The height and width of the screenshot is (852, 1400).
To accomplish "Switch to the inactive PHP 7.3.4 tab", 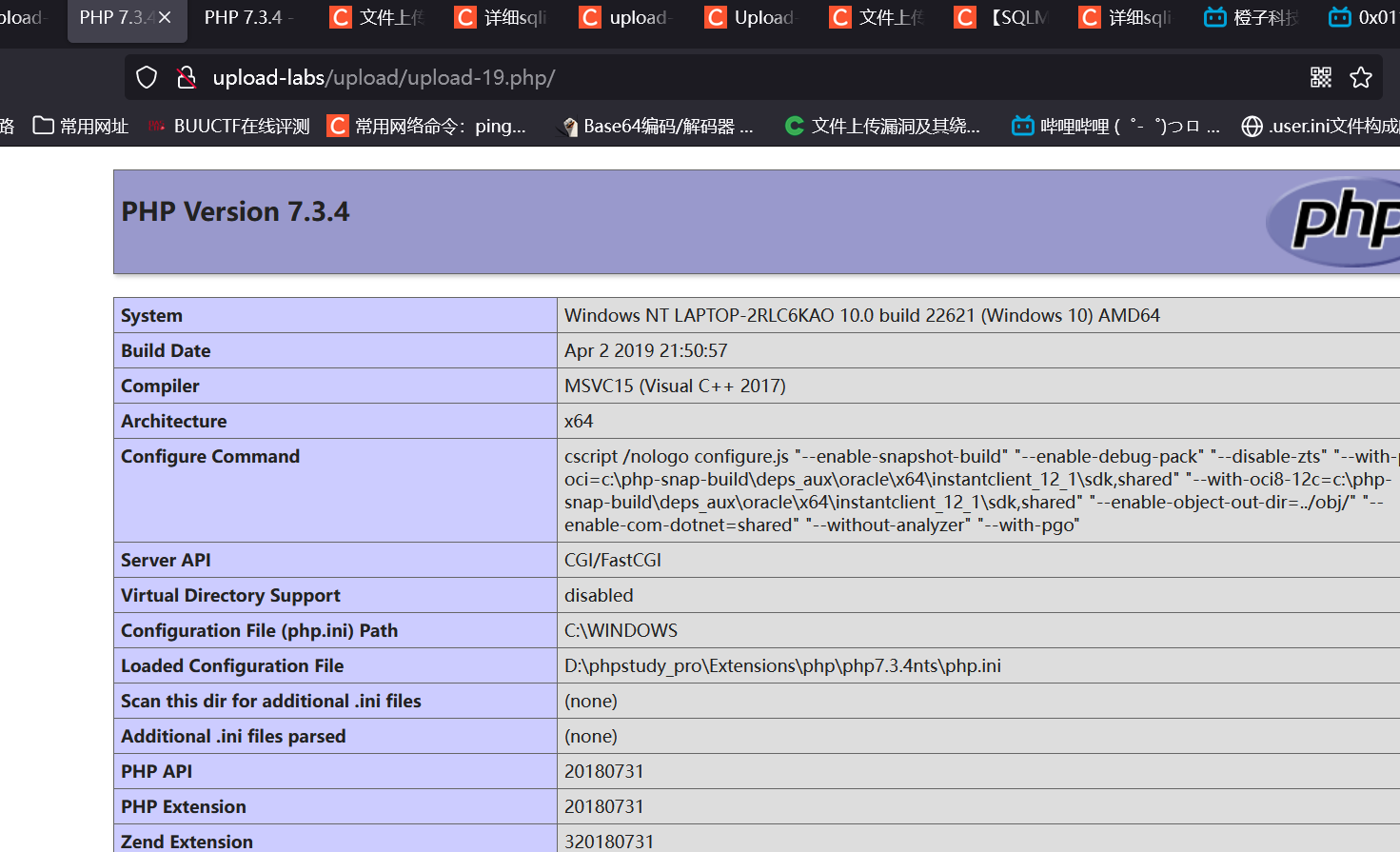I will pos(248,17).
